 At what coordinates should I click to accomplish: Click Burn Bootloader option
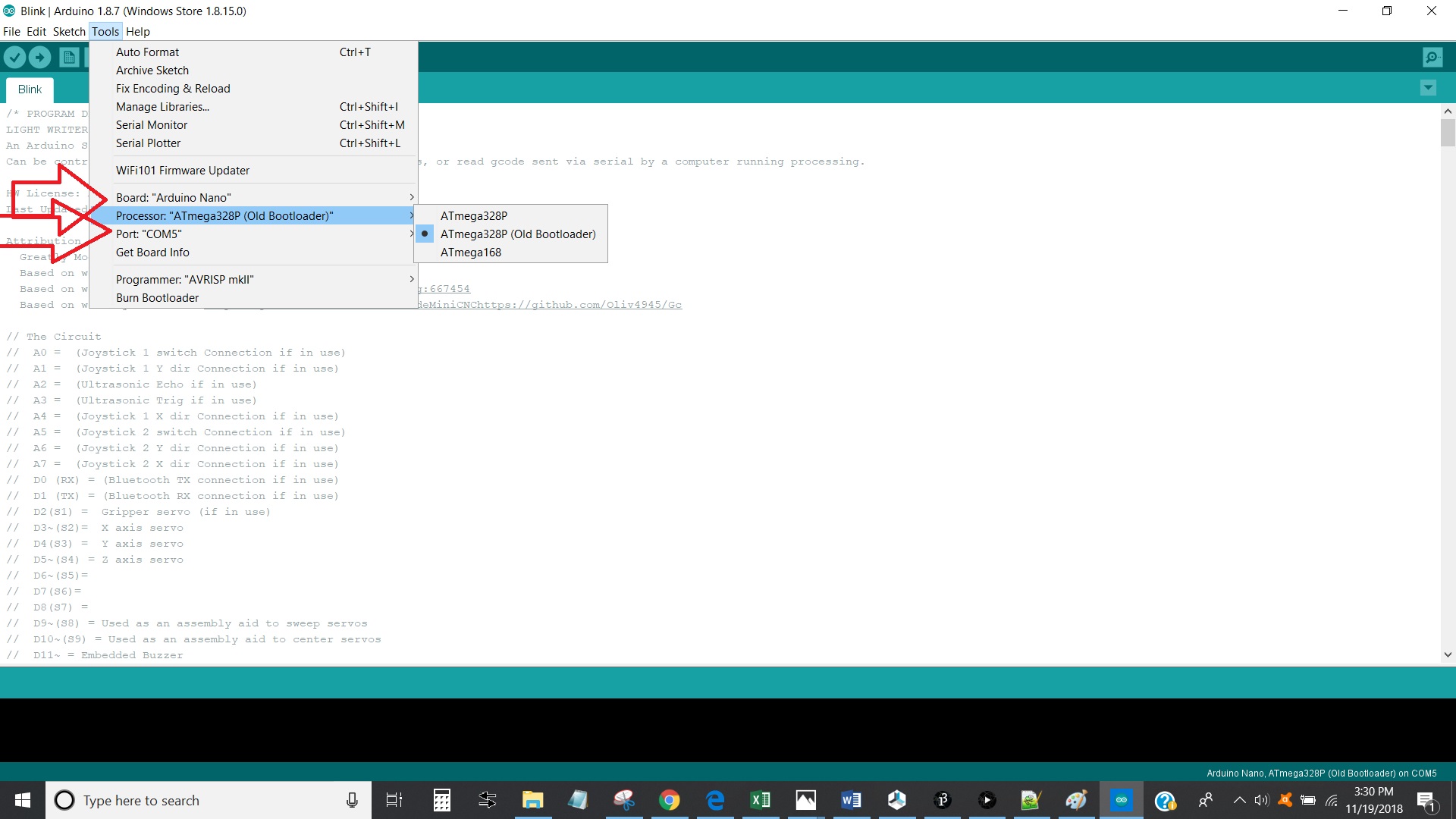coord(157,297)
